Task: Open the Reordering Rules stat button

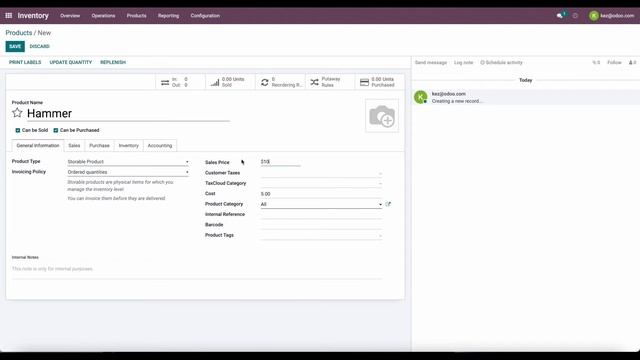Action: tap(280, 82)
